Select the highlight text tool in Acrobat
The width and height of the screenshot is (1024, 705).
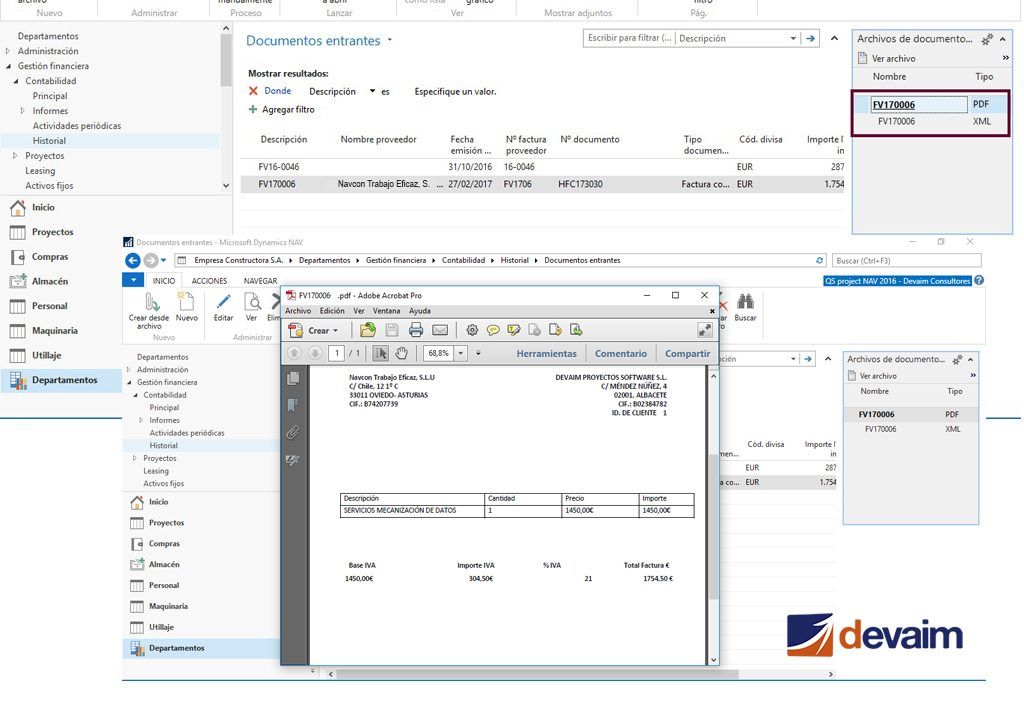click(514, 330)
